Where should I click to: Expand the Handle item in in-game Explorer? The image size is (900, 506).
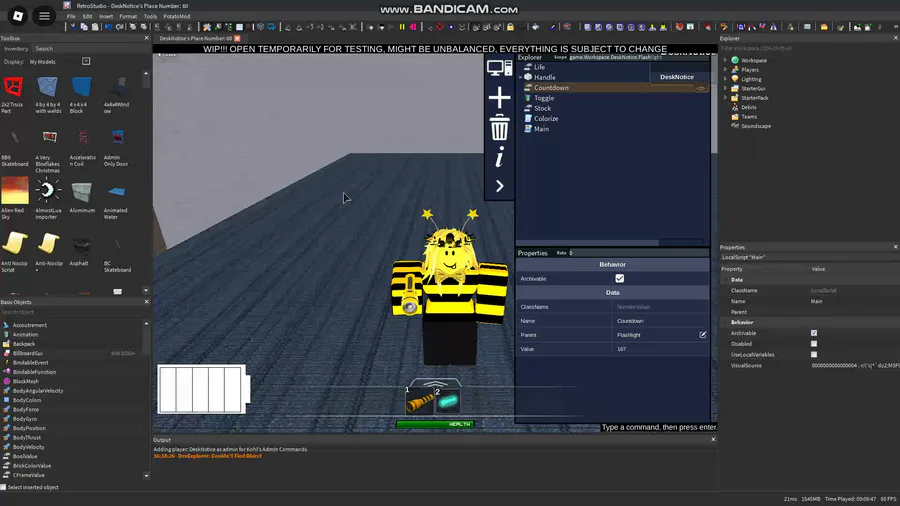pyautogui.click(x=521, y=77)
